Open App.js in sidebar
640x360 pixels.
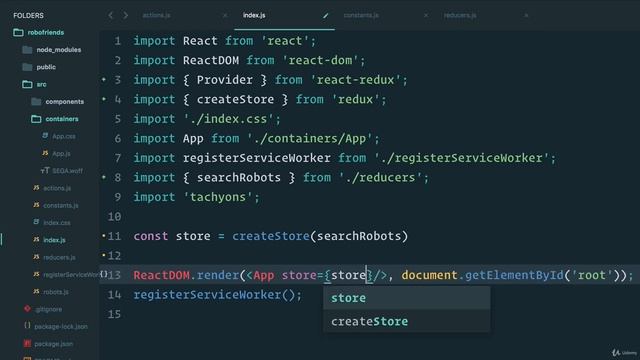coord(61,153)
